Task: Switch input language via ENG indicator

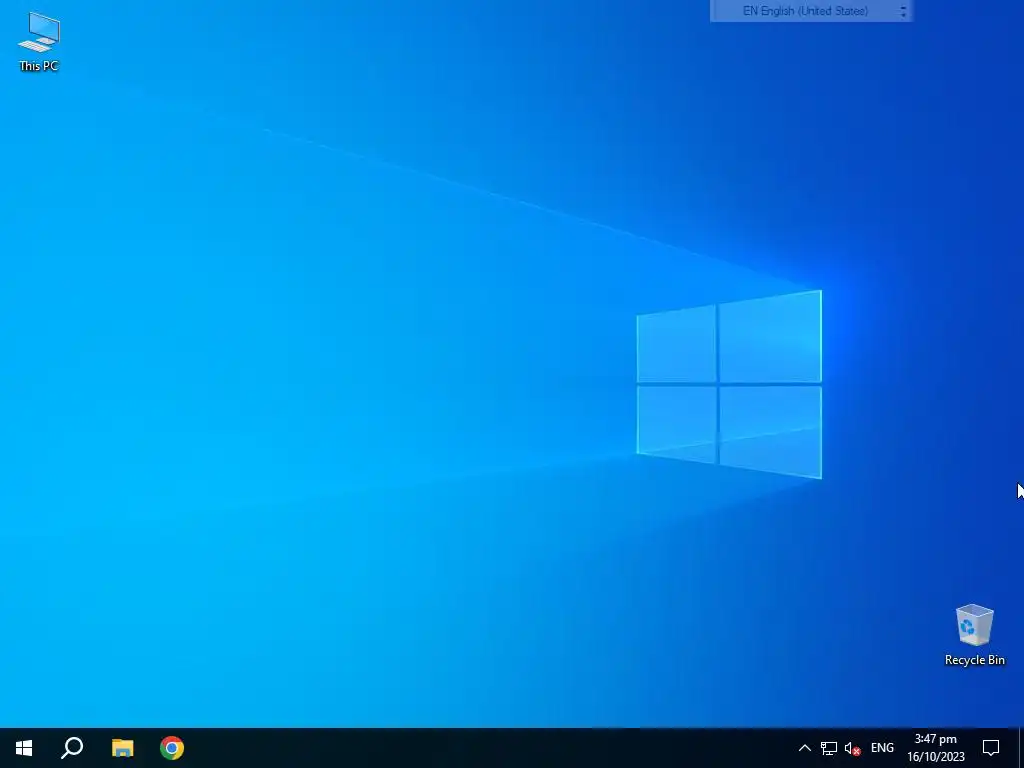Action: tap(882, 748)
